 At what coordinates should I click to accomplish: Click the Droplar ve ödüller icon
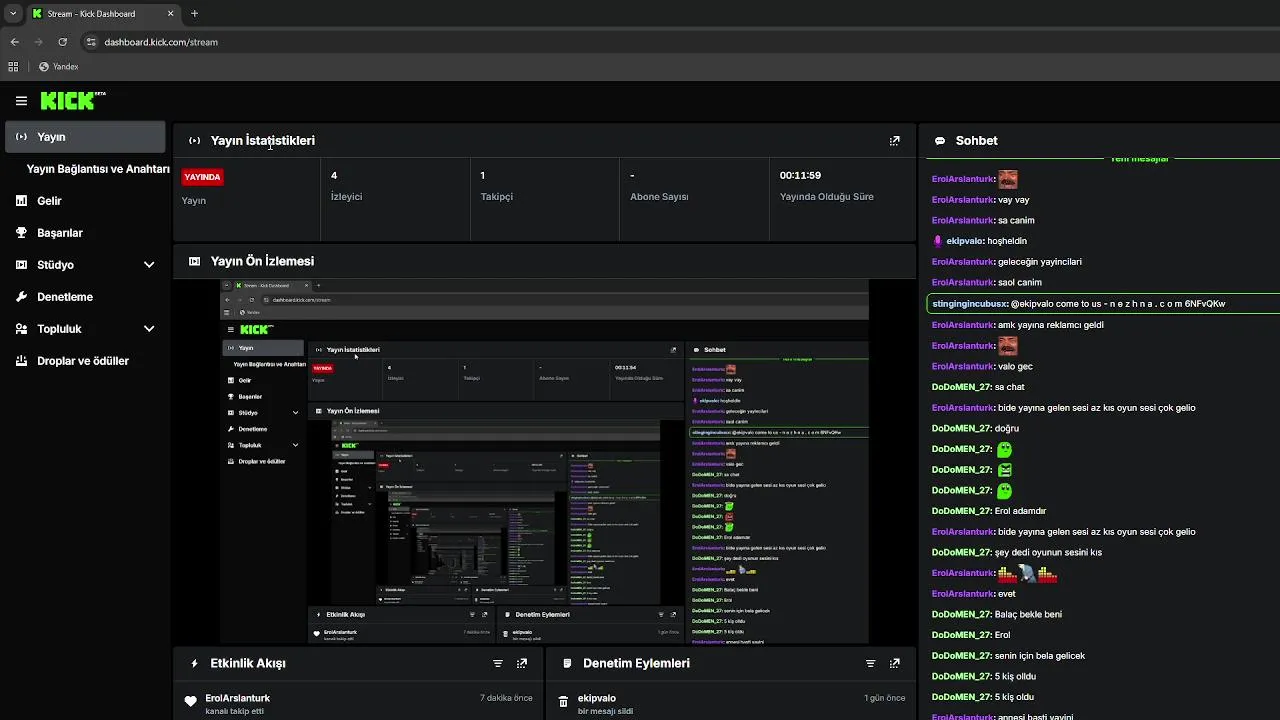click(x=21, y=361)
